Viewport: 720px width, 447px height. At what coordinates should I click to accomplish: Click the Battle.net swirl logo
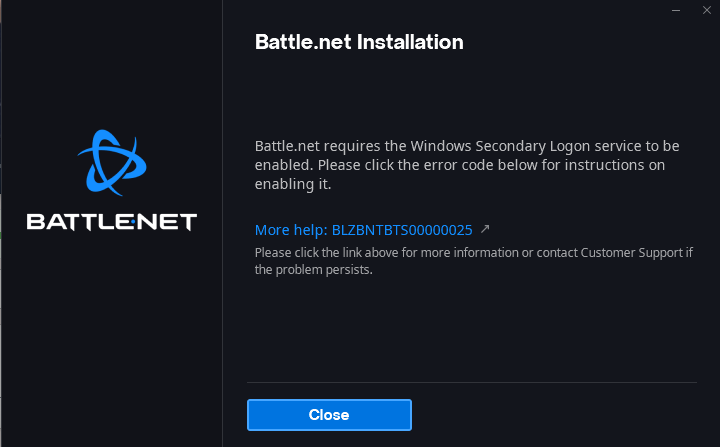pos(111,161)
